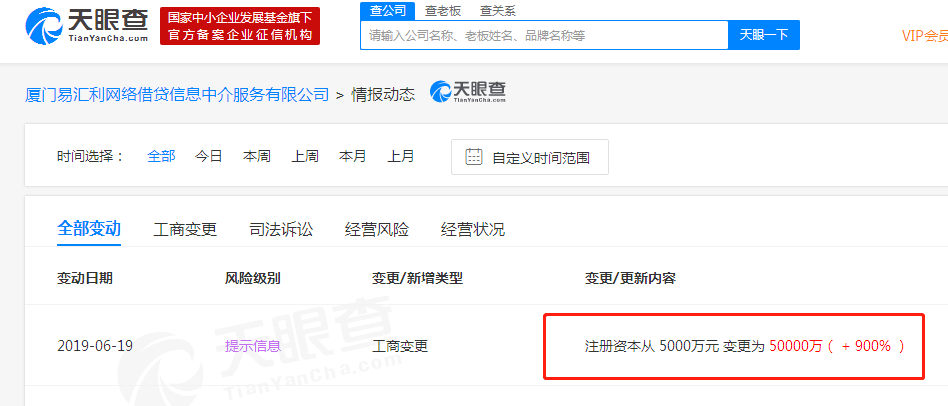Click the 变更/新增类型 column header
The width and height of the screenshot is (948, 406).
[417, 279]
